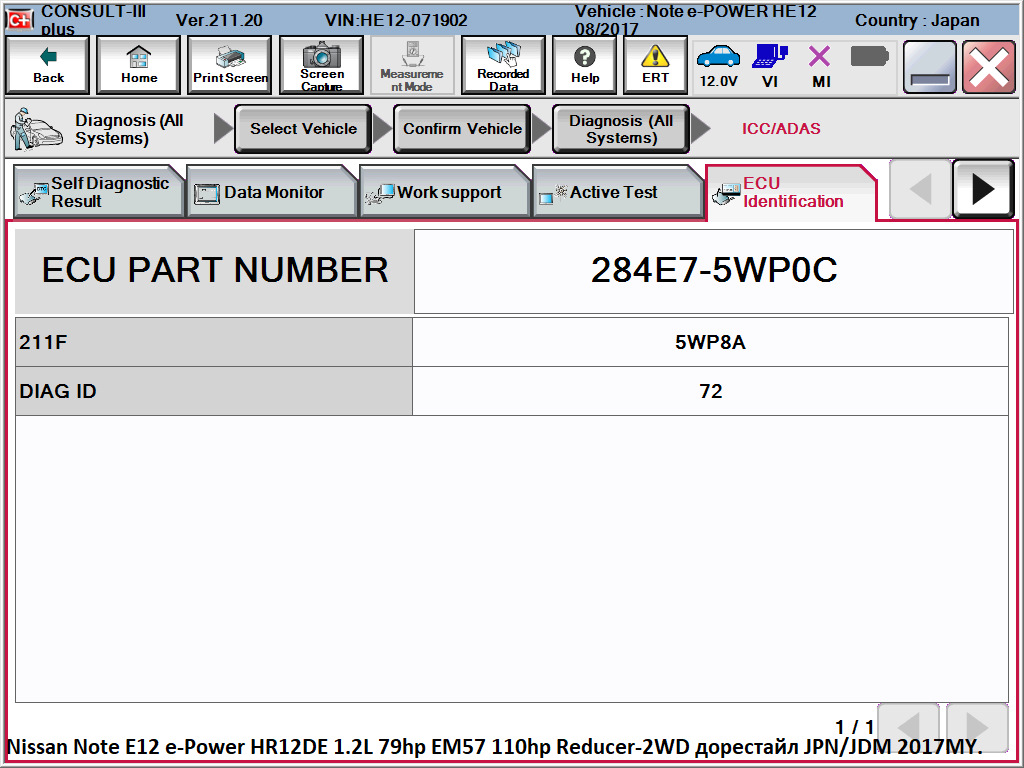Click DIAG ID value 72
The height and width of the screenshot is (768, 1024).
tap(711, 391)
